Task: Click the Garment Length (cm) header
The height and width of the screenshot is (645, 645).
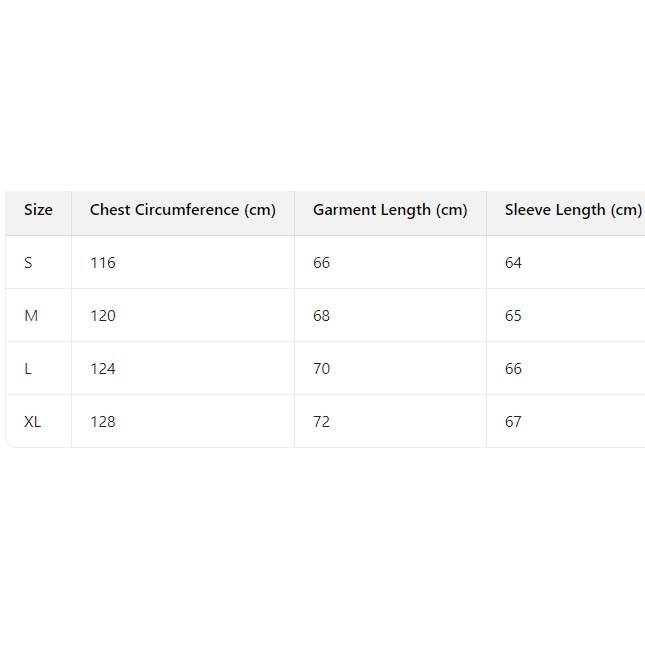Action: [x=390, y=210]
